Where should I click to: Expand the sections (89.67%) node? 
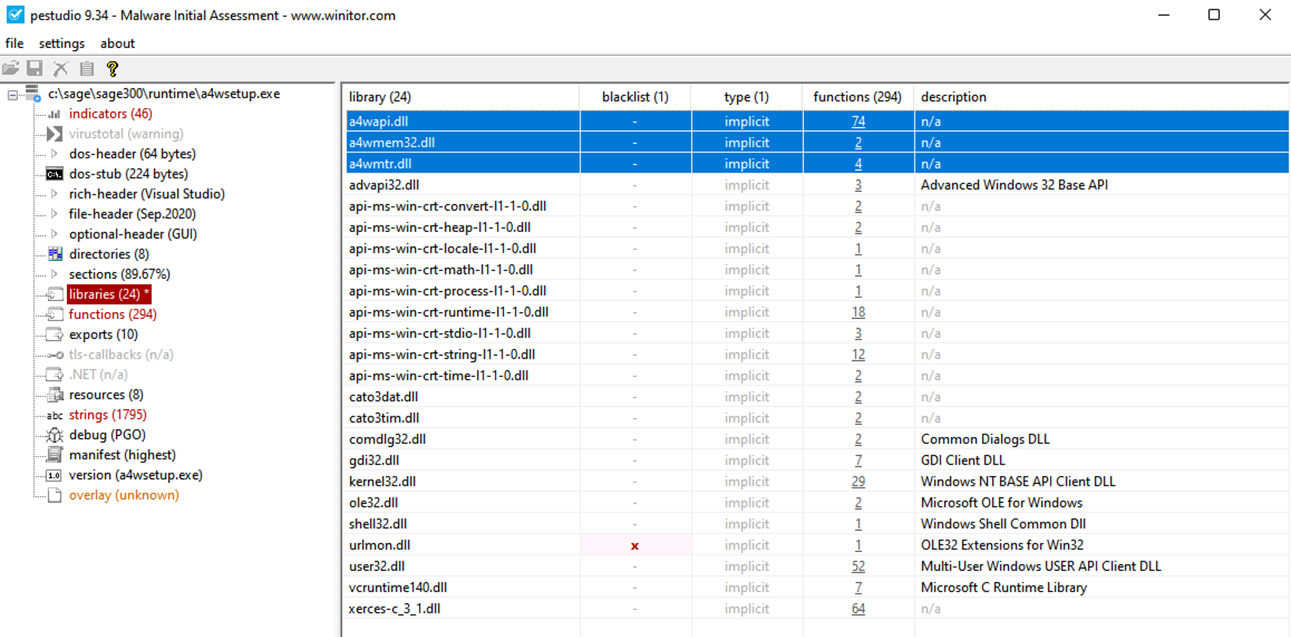click(x=54, y=274)
